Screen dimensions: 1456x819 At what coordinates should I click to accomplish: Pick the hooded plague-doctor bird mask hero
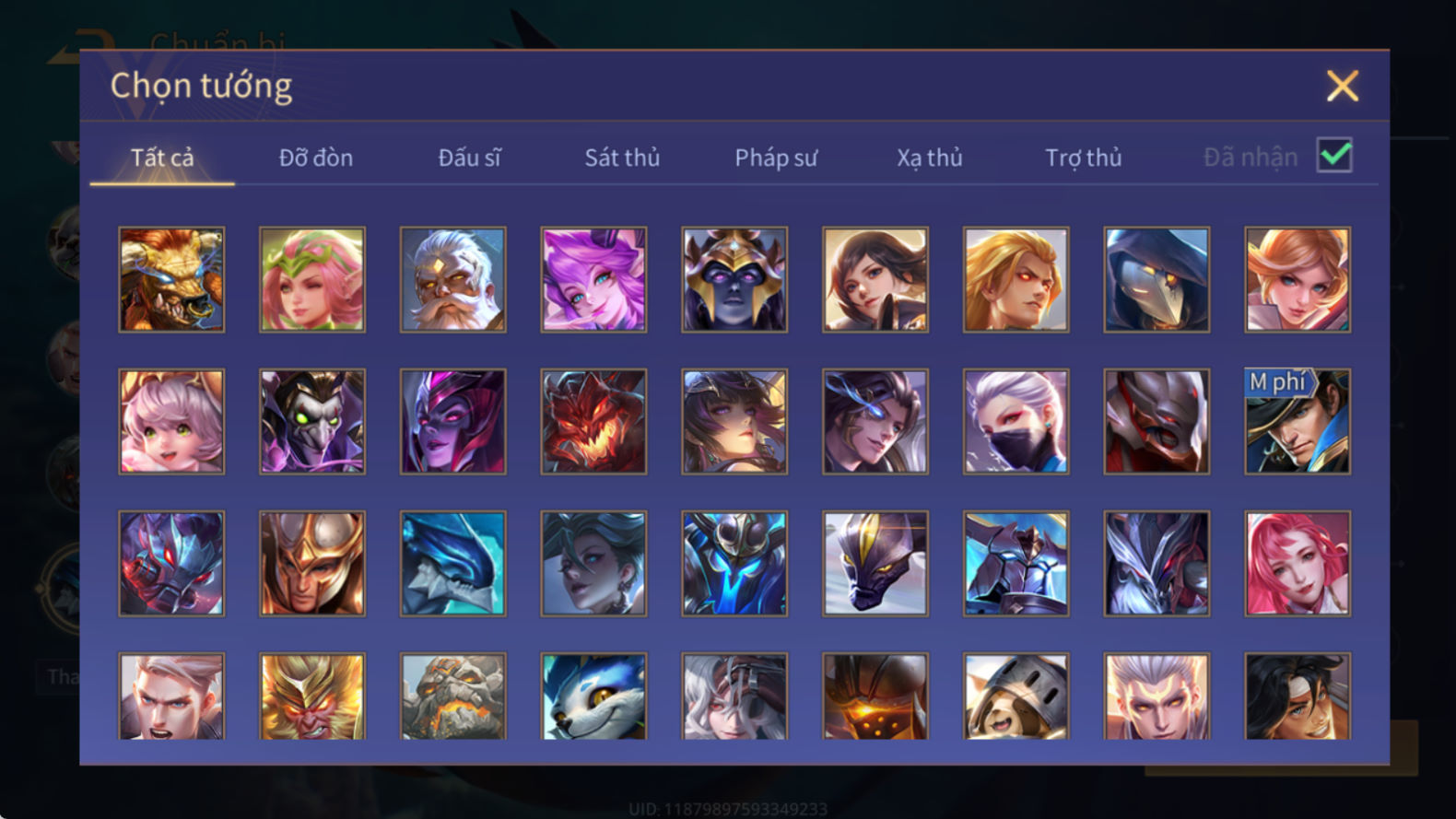click(x=1157, y=280)
